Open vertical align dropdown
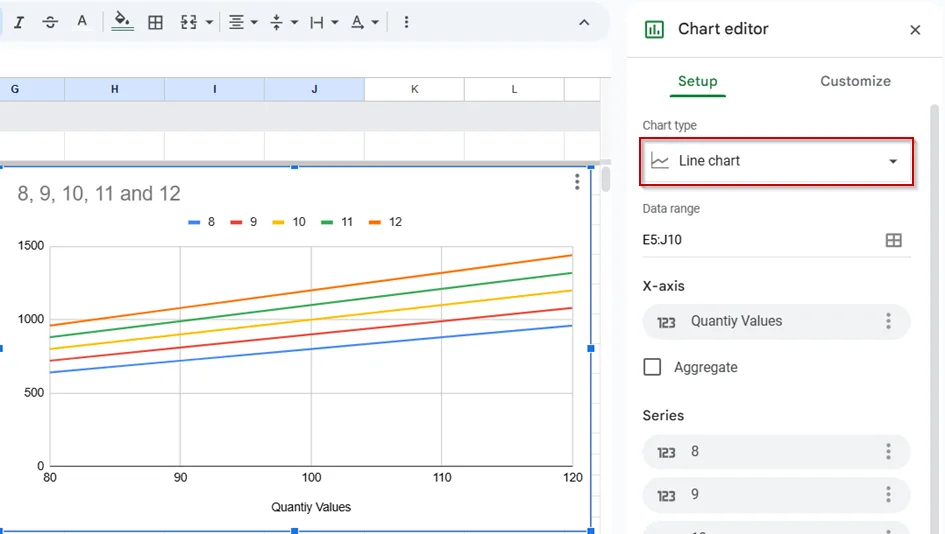The height and width of the screenshot is (534, 945). point(284,22)
